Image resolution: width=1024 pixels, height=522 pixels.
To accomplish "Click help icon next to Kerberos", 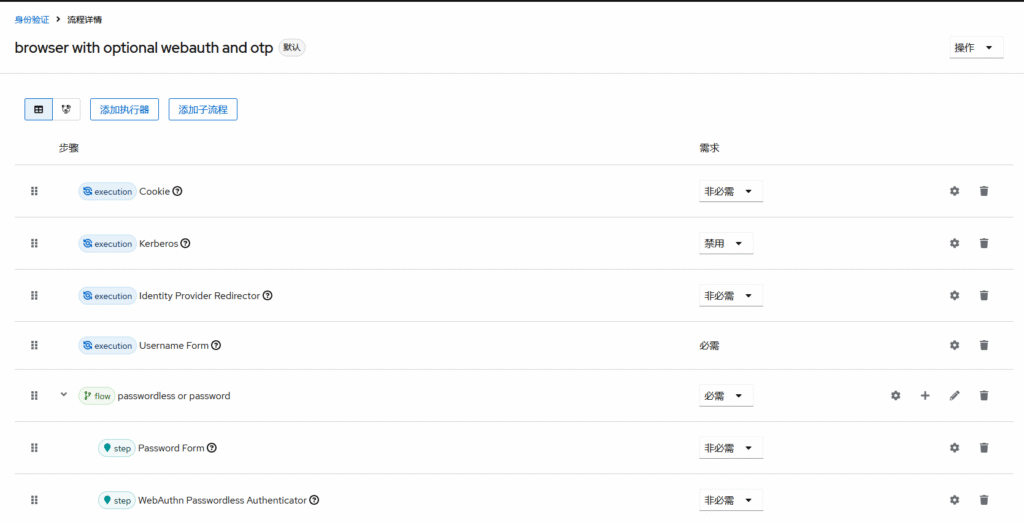I will coord(185,243).
